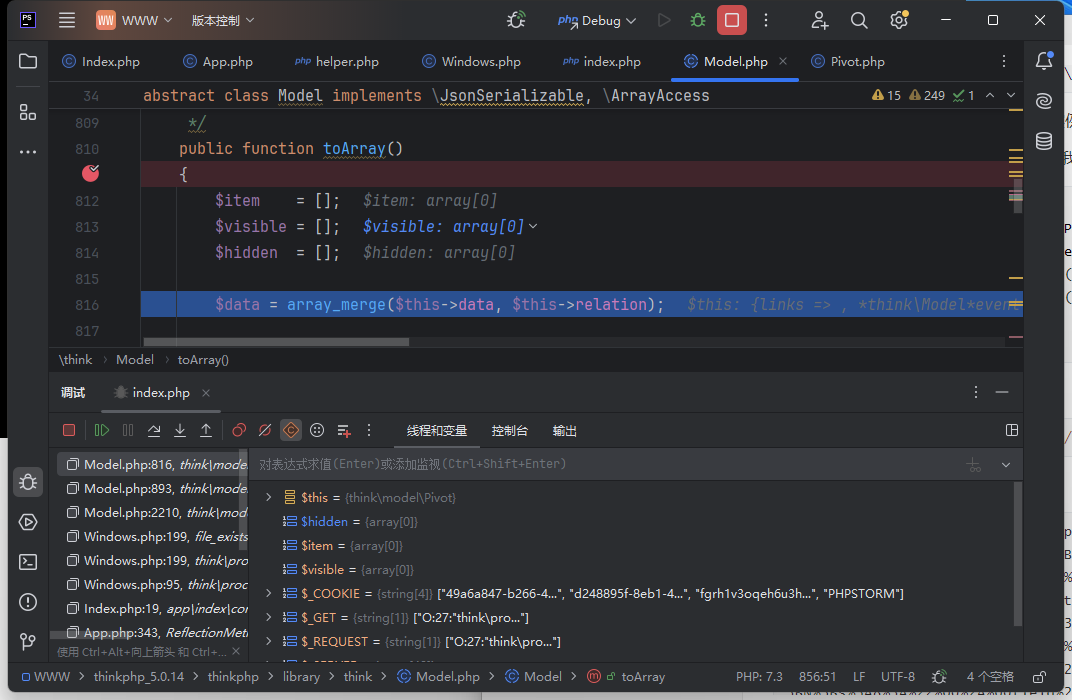Expand the $_COOKIE variable node
The height and width of the screenshot is (700, 1072).
coord(268,593)
